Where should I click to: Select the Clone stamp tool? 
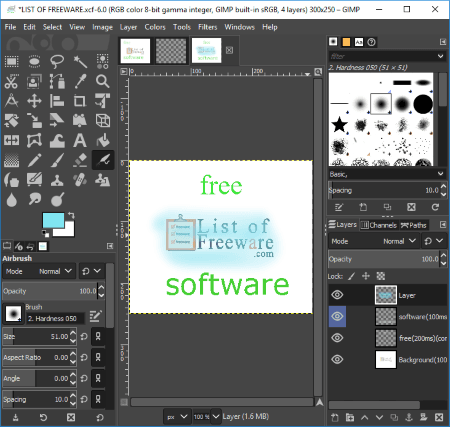[x=57, y=180]
